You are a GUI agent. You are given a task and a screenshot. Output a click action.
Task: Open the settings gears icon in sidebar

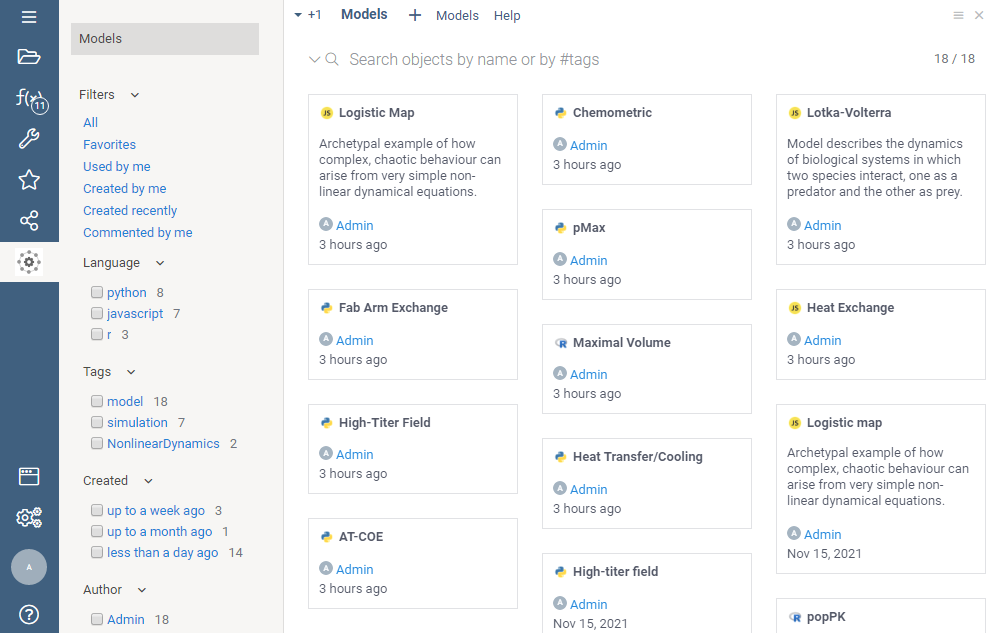[x=29, y=517]
